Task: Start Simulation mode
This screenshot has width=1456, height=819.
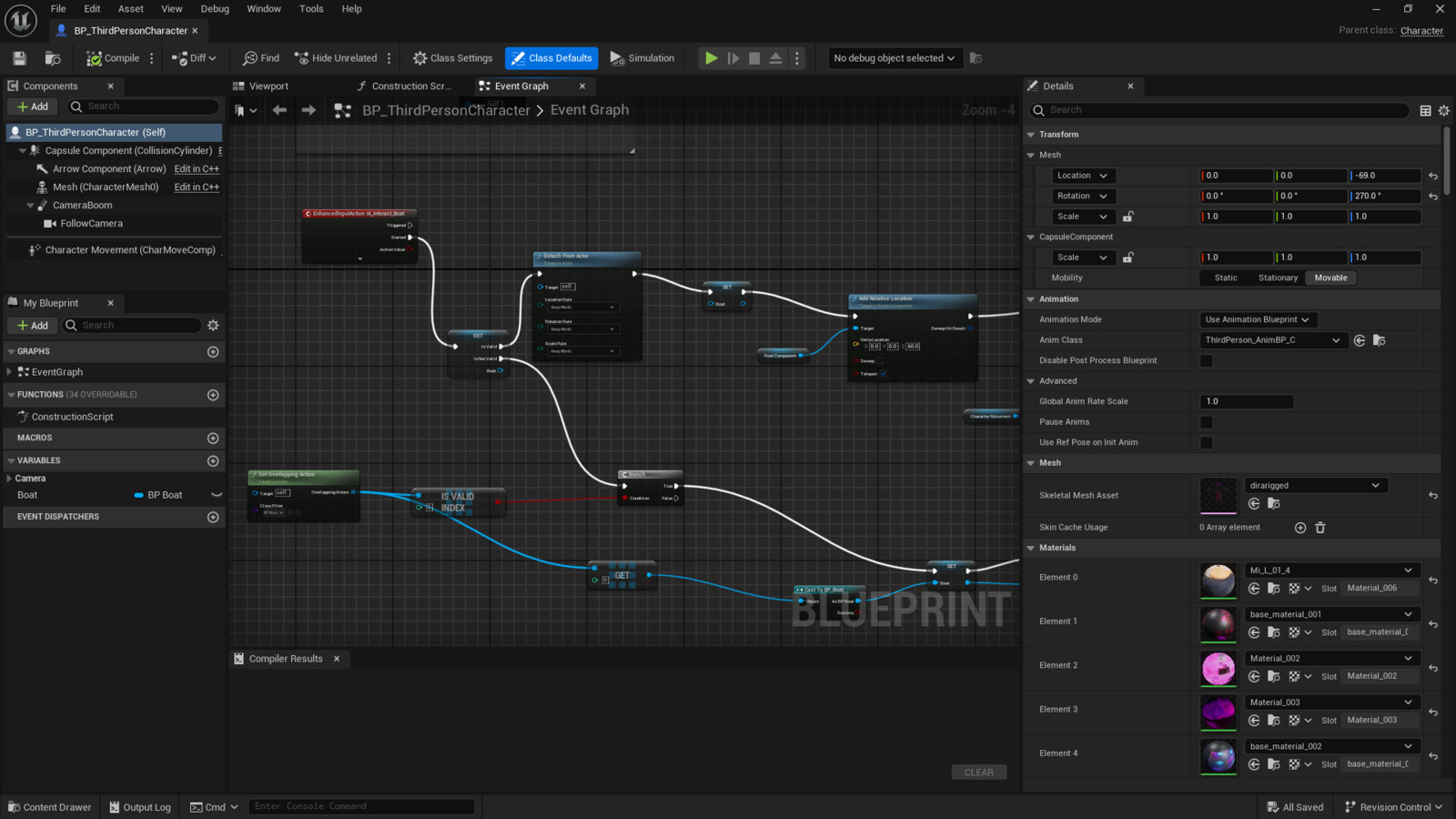Action: click(642, 58)
